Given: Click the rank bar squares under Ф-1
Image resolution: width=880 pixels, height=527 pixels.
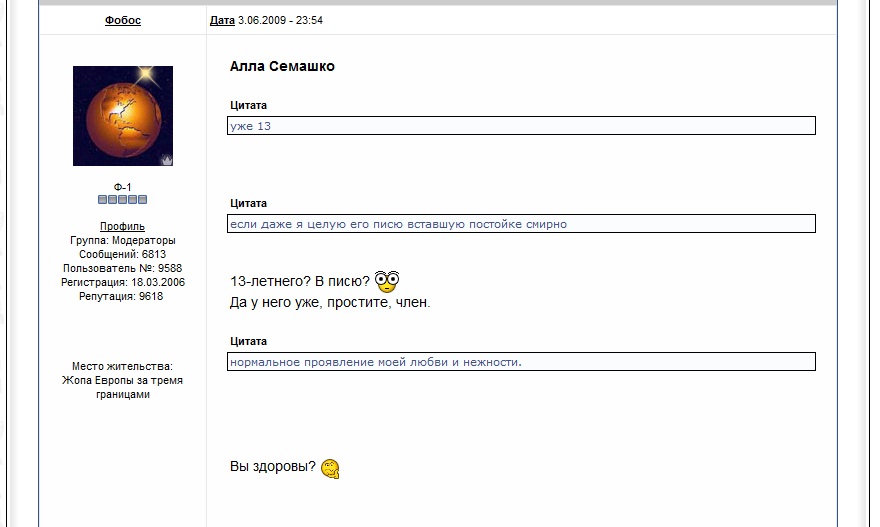Looking at the screenshot, I should pyautogui.click(x=122, y=199).
